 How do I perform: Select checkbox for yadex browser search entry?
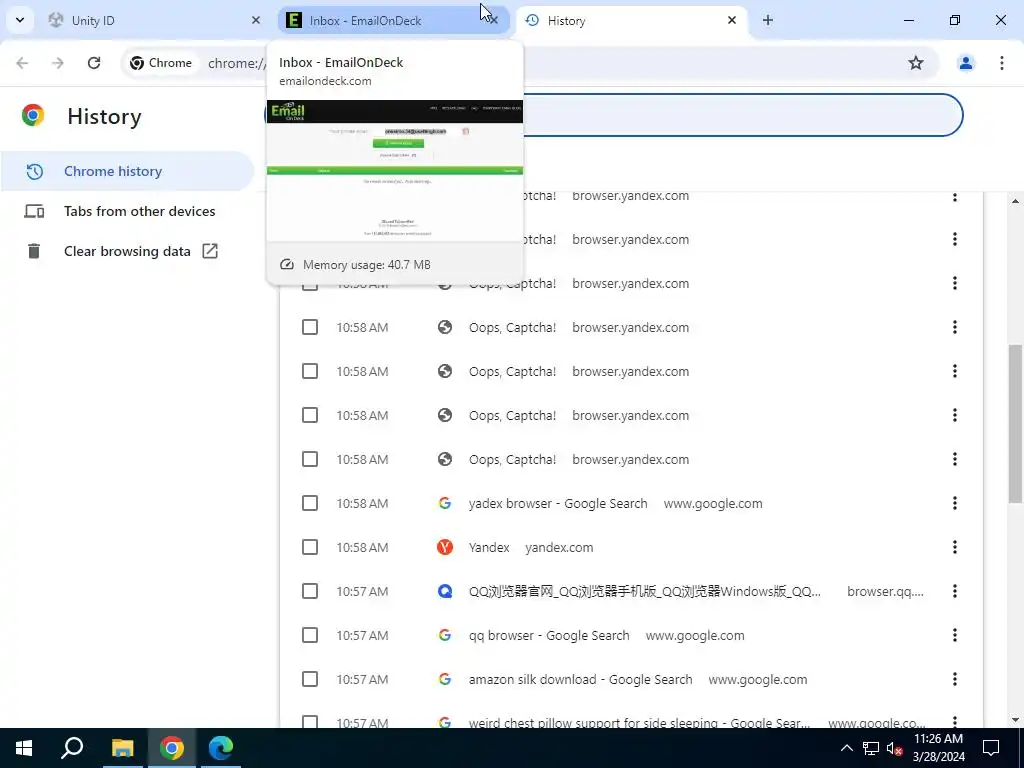(310, 503)
